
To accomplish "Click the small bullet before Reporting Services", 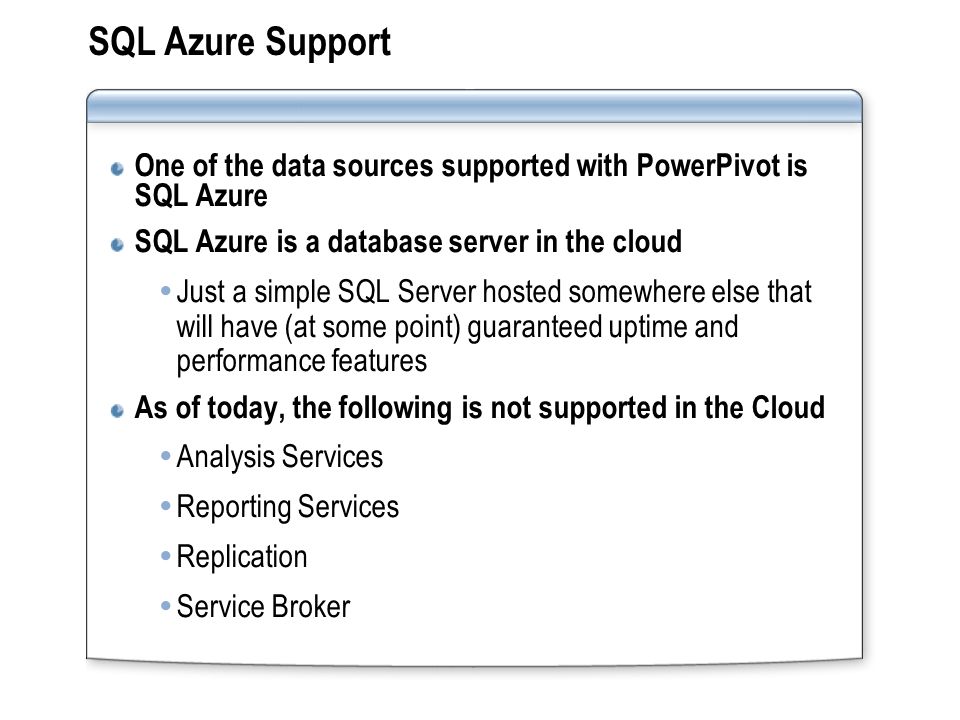I will 165,506.
